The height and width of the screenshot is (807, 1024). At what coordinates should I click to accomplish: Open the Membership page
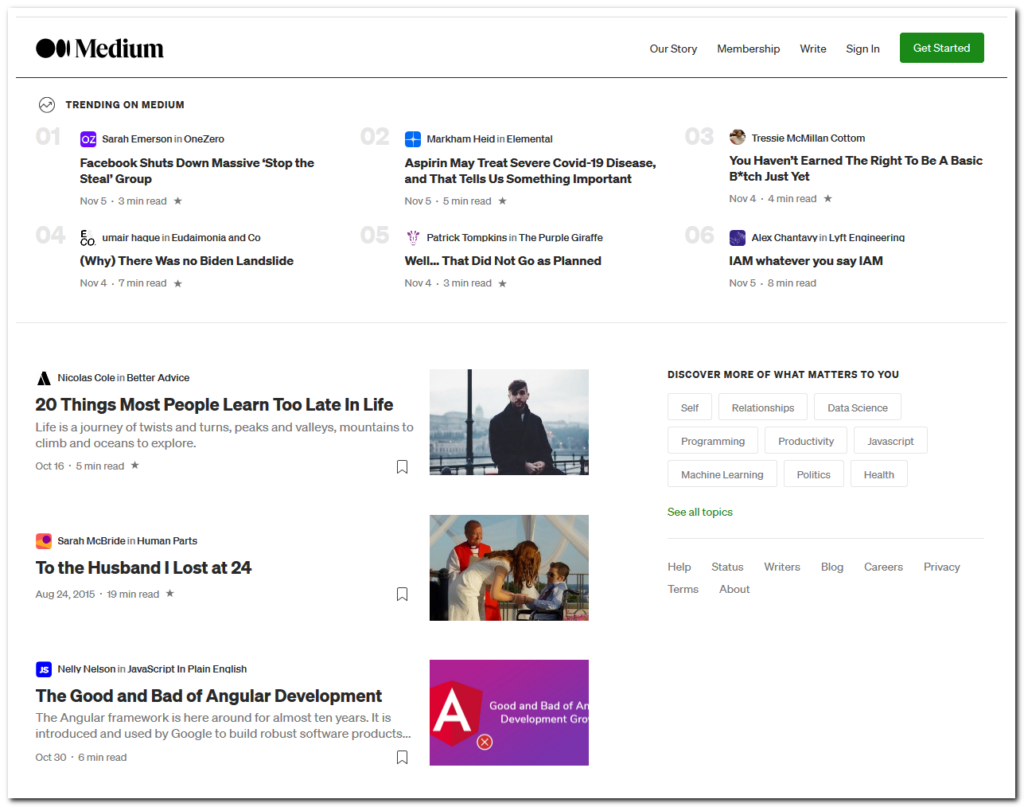pyautogui.click(x=748, y=49)
